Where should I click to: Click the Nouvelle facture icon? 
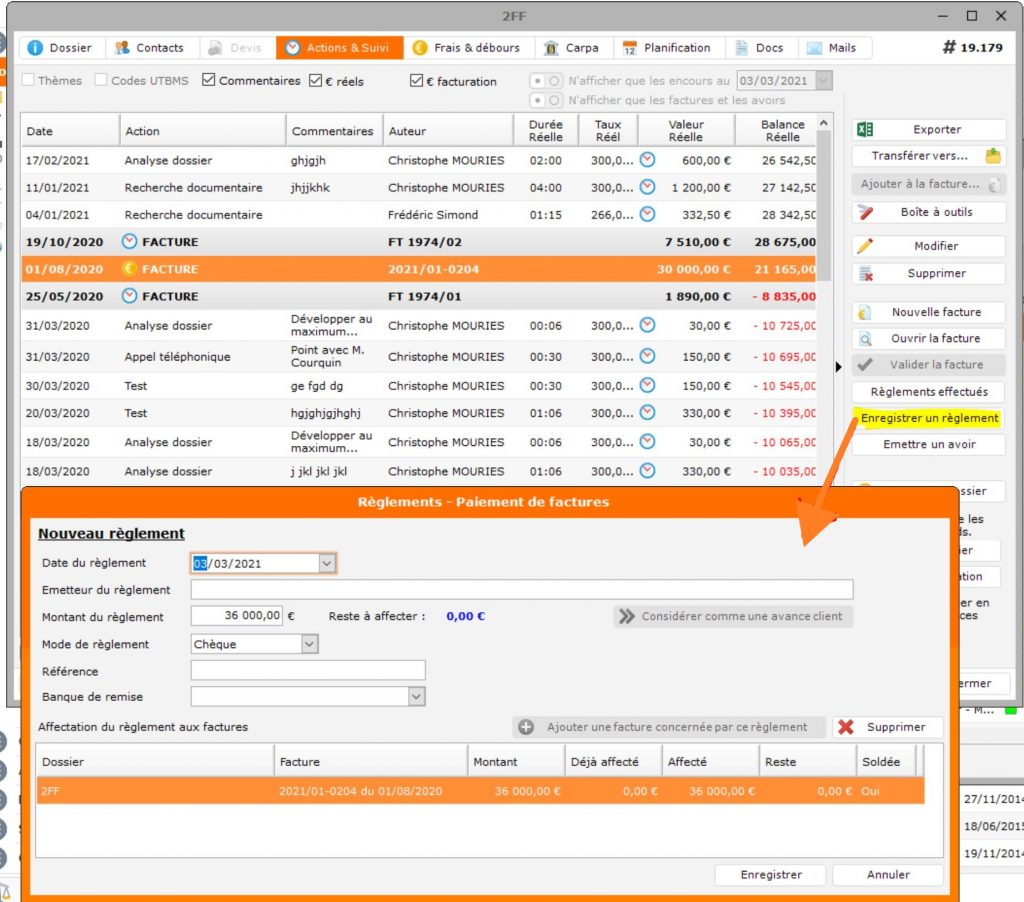tap(866, 312)
